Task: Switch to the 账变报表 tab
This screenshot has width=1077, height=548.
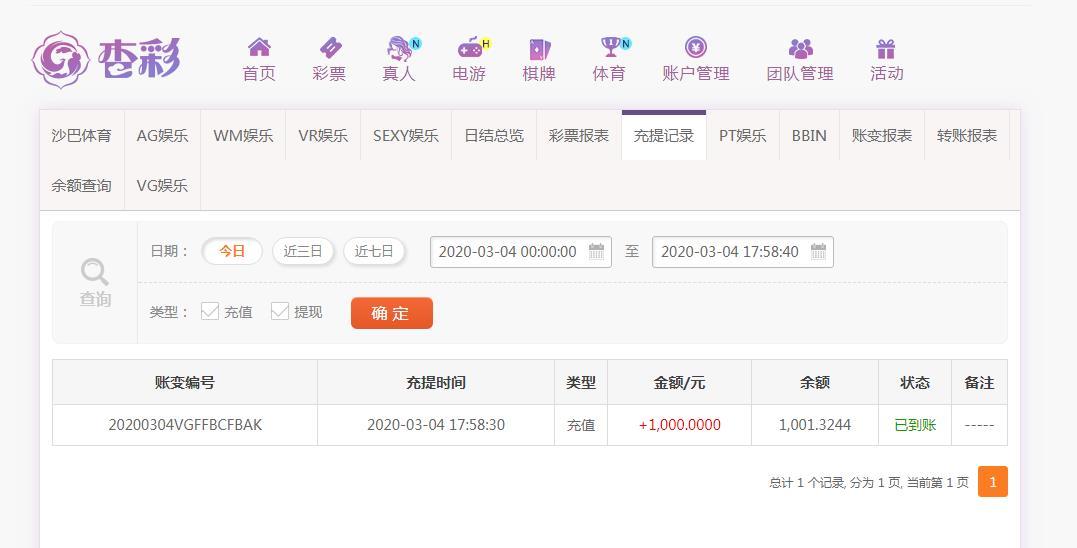Action: [x=882, y=135]
